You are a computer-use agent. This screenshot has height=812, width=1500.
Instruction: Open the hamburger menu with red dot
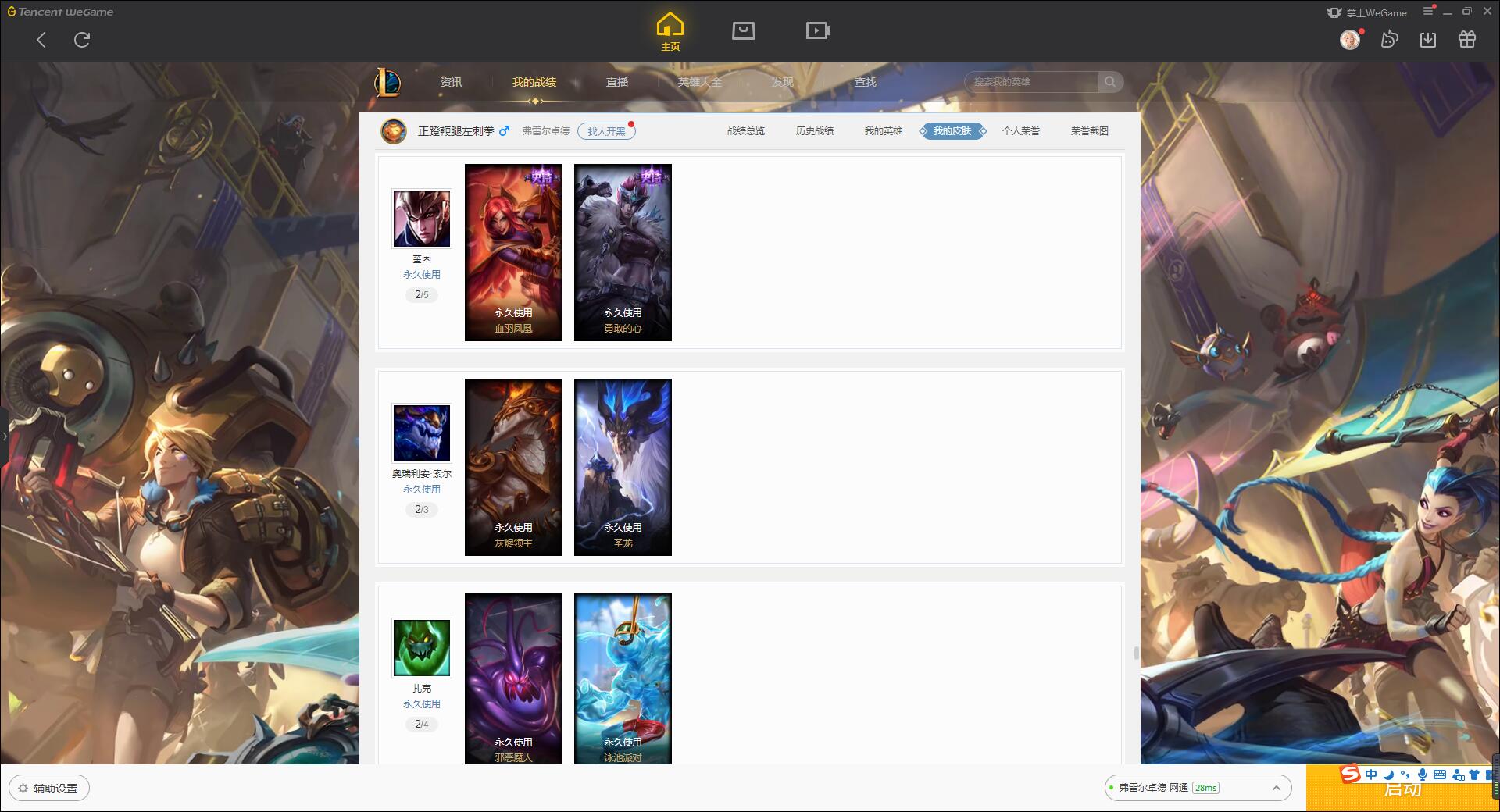click(x=1428, y=11)
